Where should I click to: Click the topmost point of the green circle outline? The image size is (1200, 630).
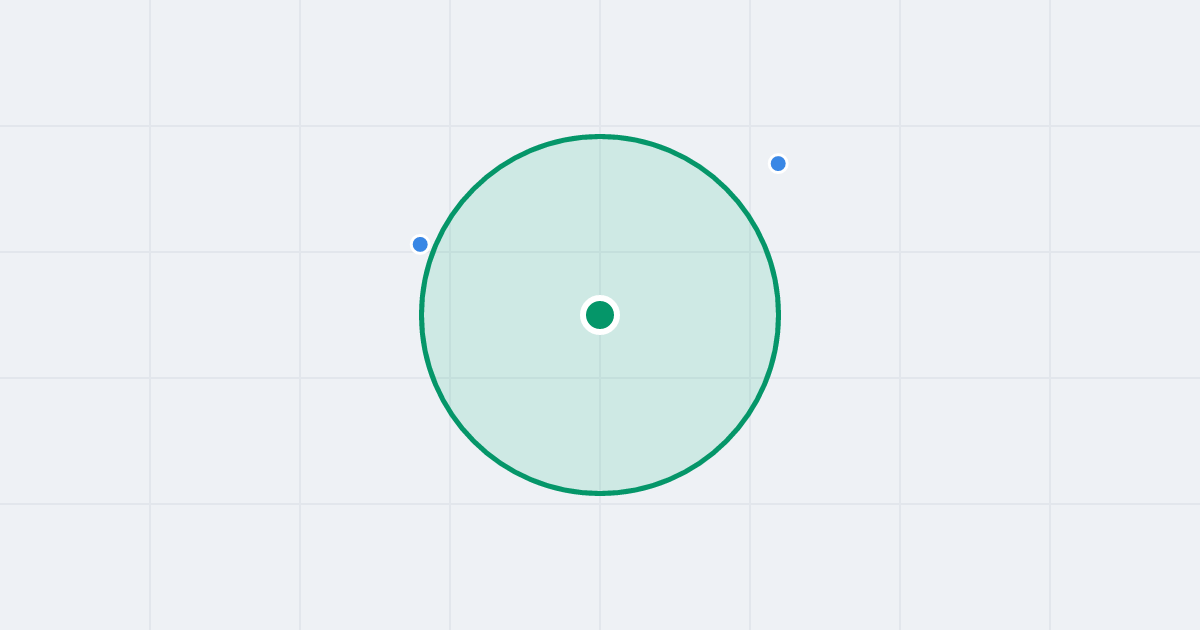(x=600, y=136)
